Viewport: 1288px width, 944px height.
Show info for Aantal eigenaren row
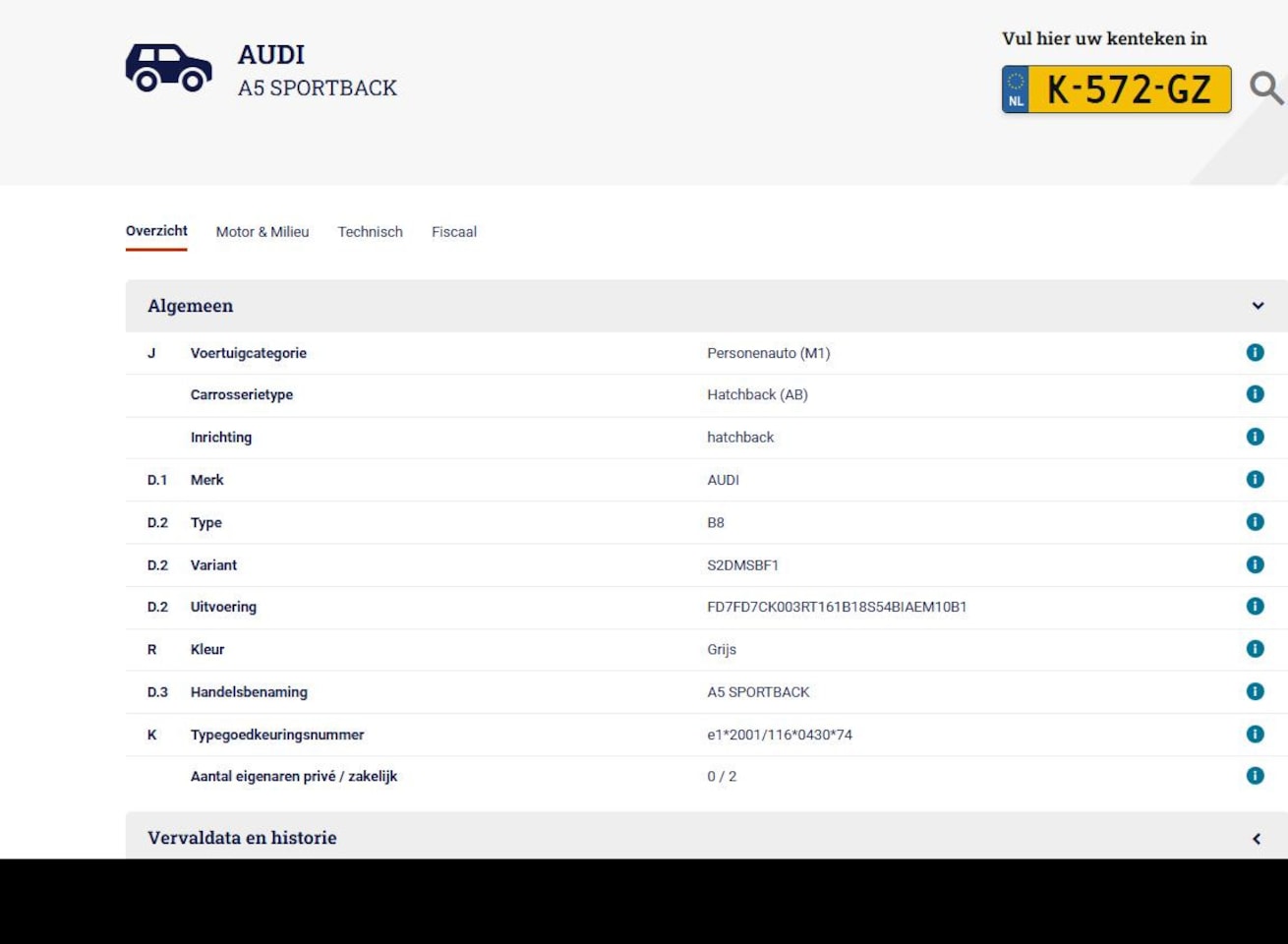[x=1255, y=776]
